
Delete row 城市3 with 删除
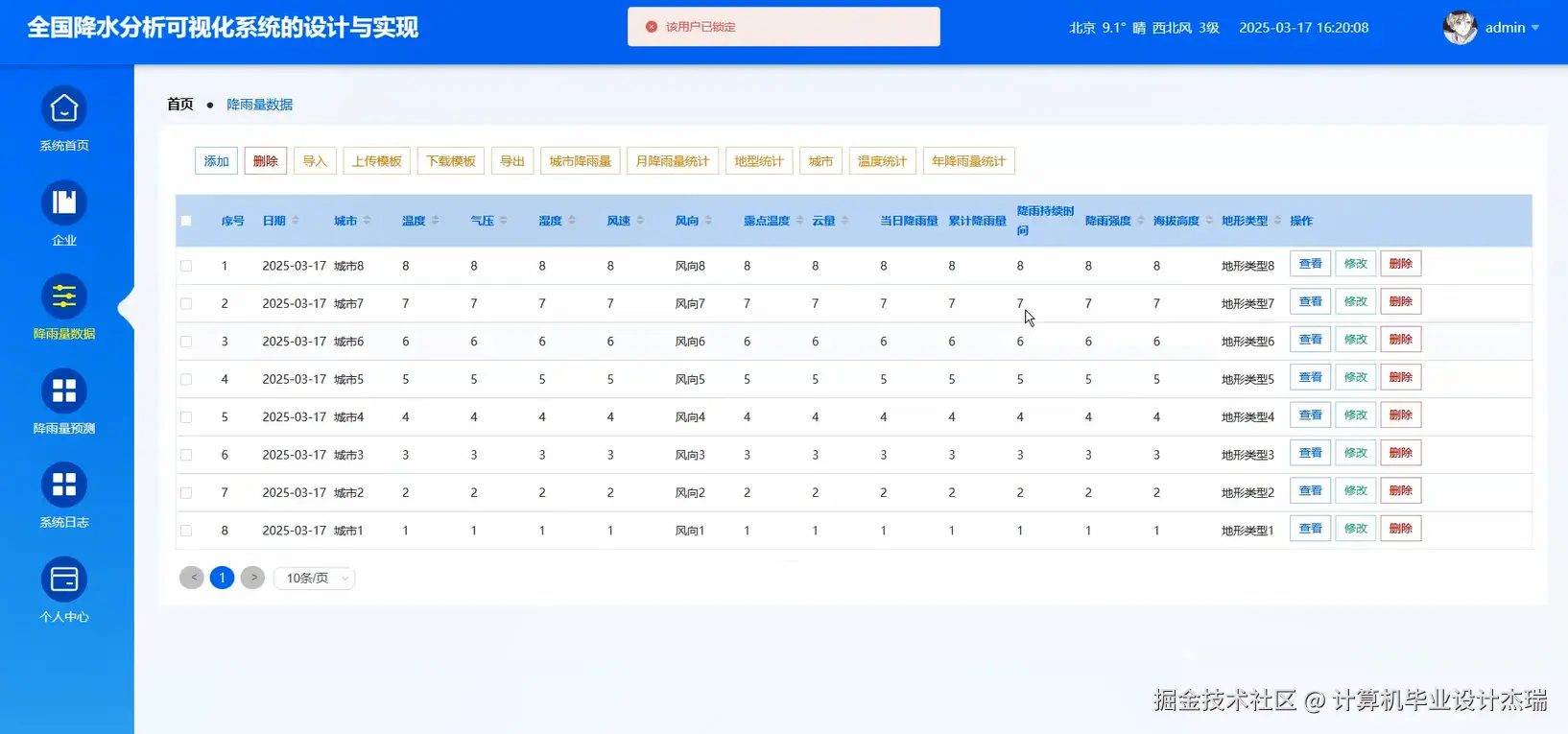(1401, 453)
